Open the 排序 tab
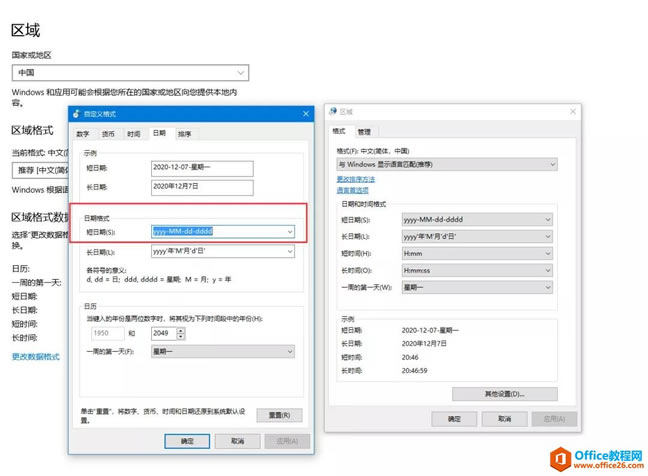Image resolution: width=648 pixels, height=476 pixels. [x=184, y=134]
